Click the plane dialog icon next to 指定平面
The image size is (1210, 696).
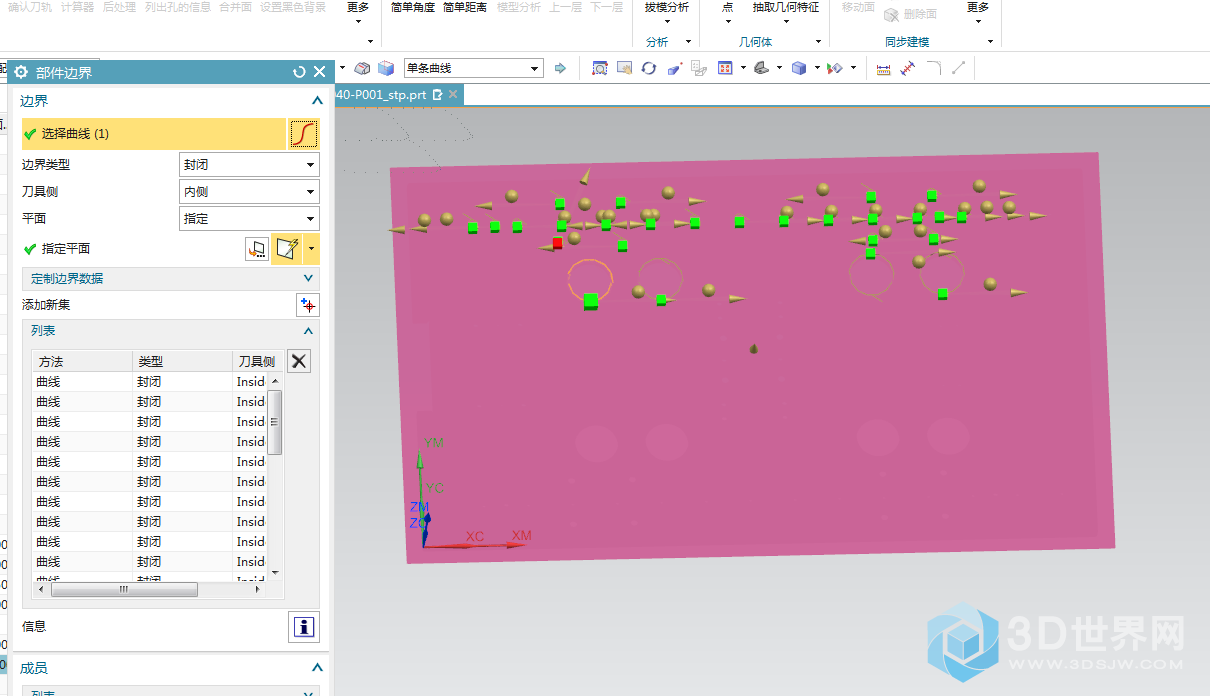click(257, 249)
